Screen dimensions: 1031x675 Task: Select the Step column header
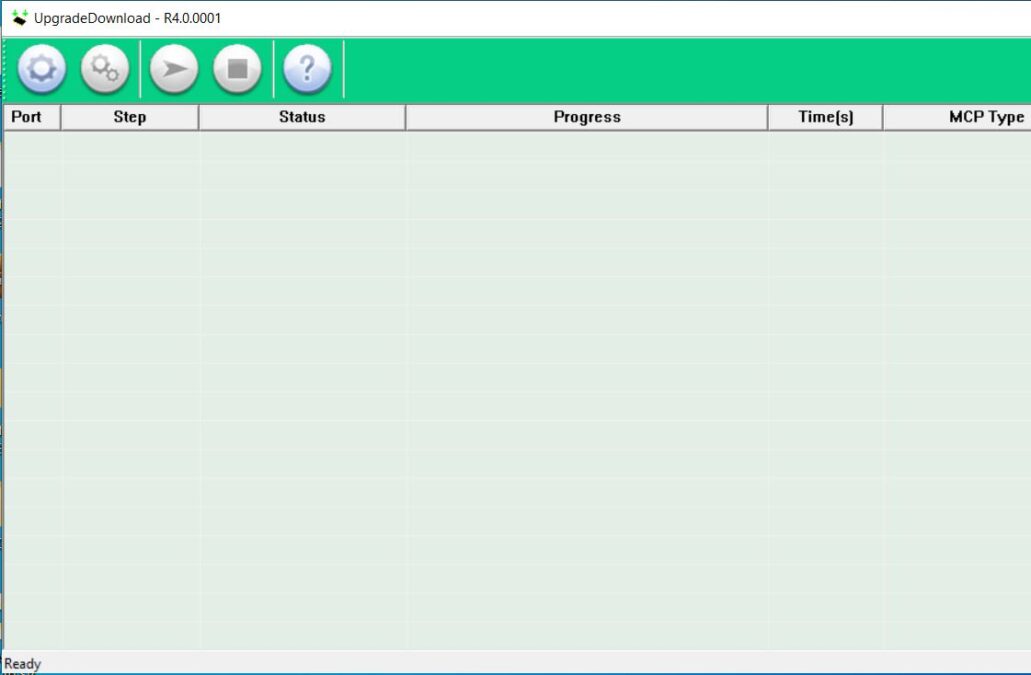(x=130, y=117)
